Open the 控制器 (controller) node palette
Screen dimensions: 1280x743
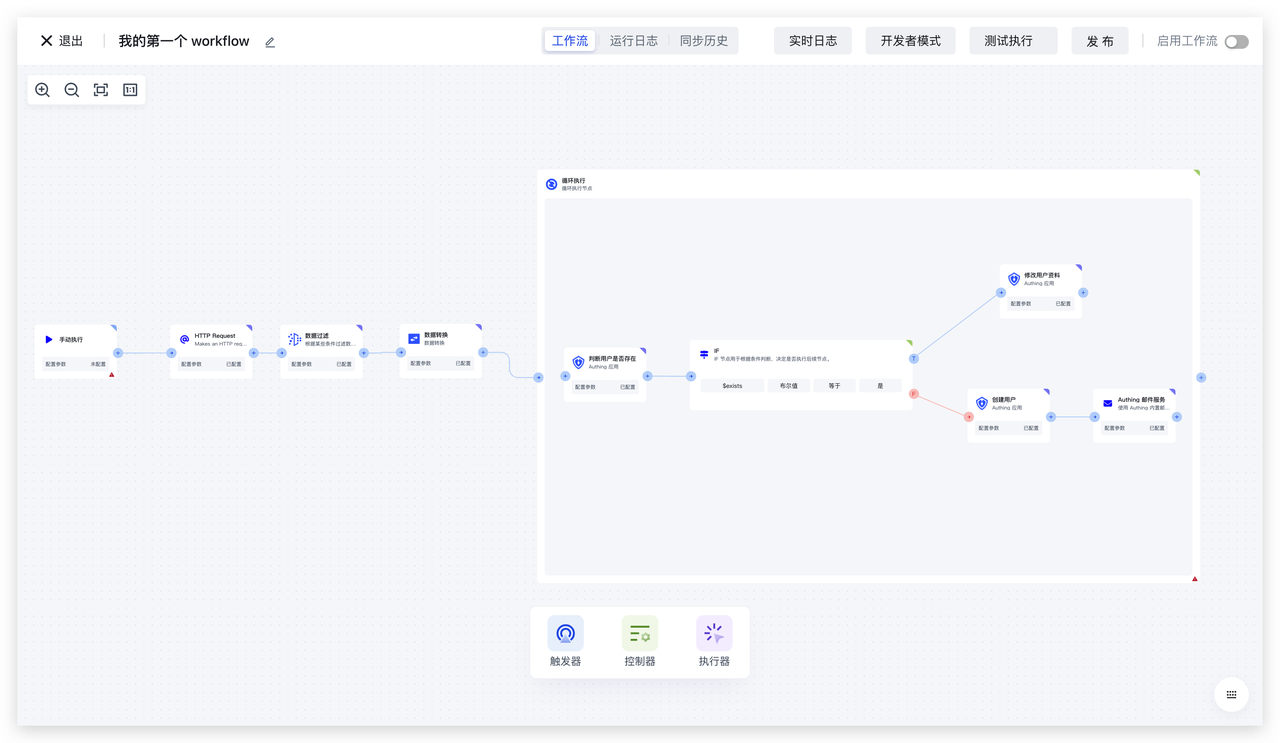(640, 641)
